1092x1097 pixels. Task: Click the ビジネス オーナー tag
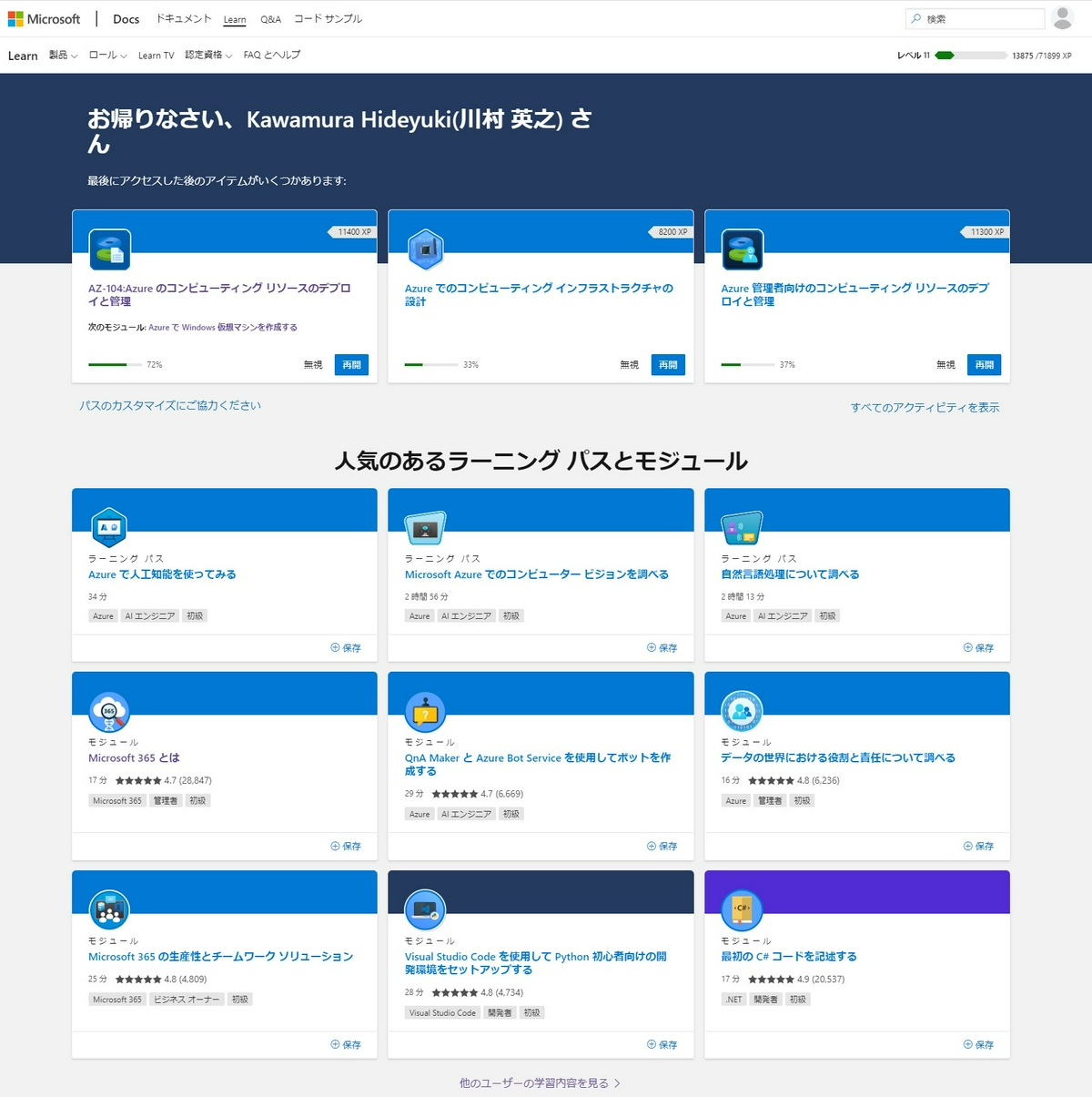coord(187,1000)
